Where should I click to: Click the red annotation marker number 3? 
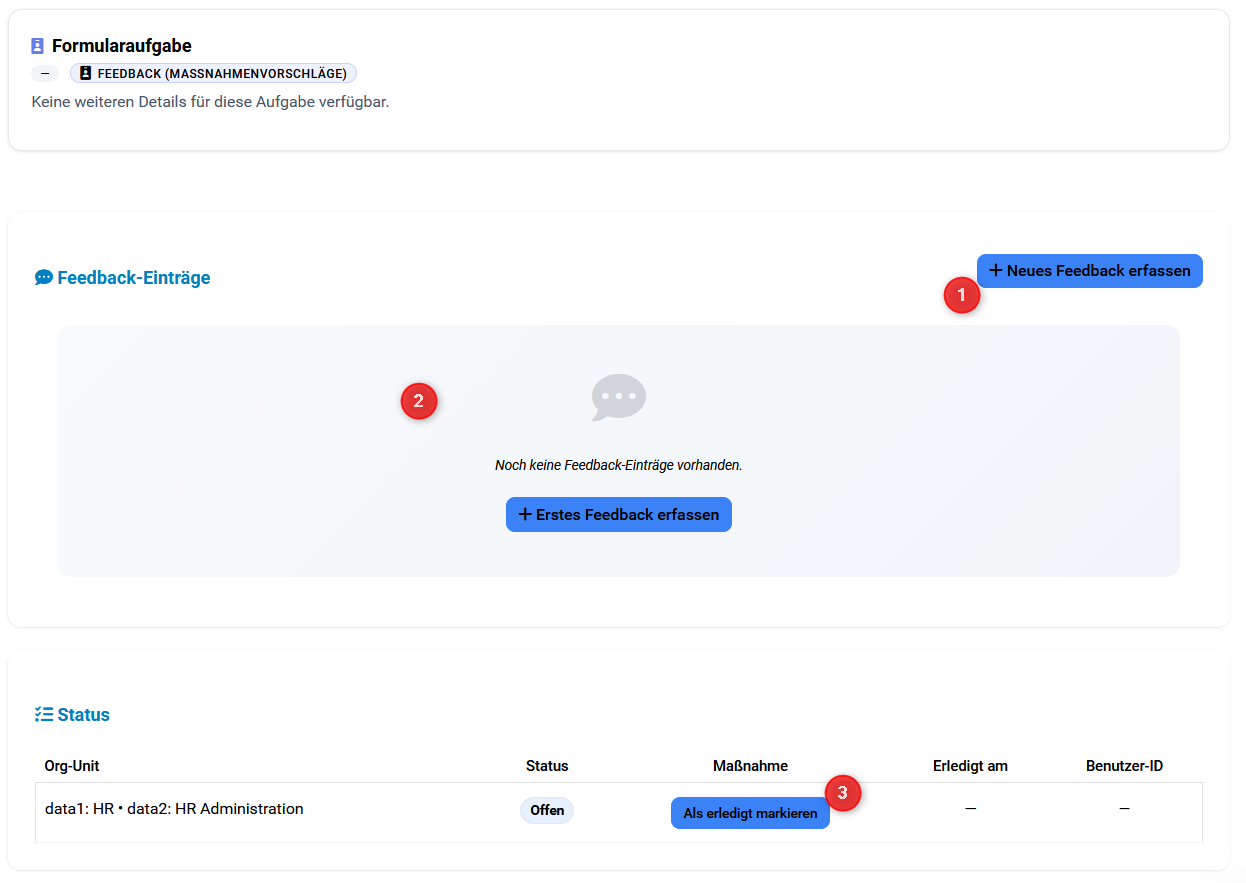coord(843,794)
